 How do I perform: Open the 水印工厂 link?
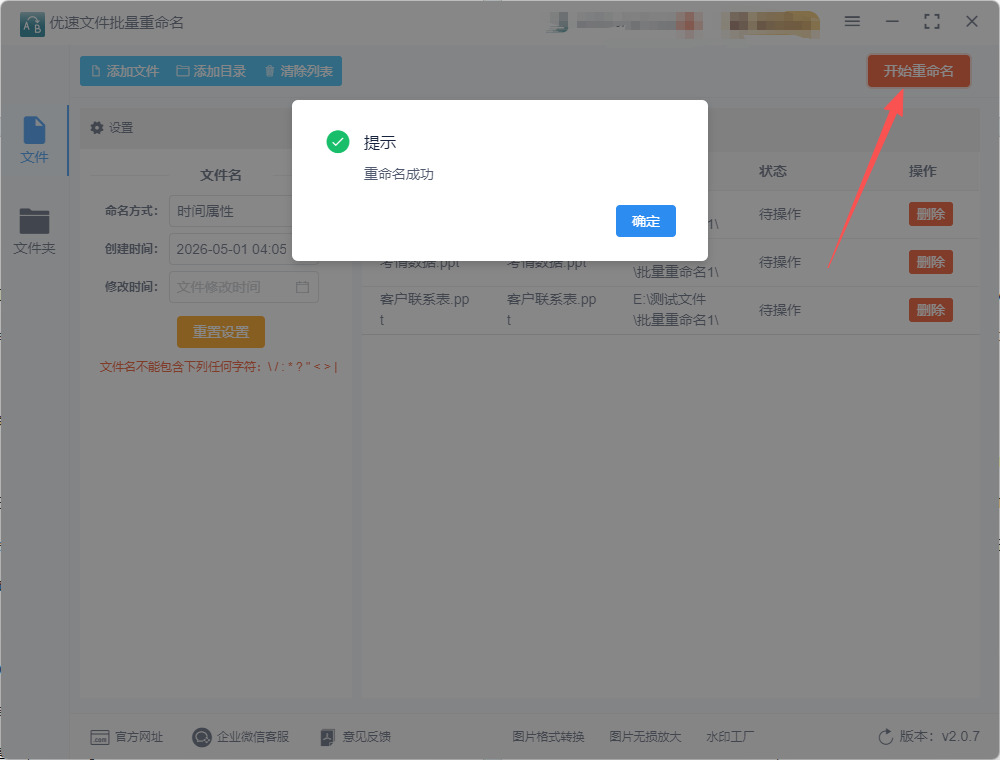point(730,736)
